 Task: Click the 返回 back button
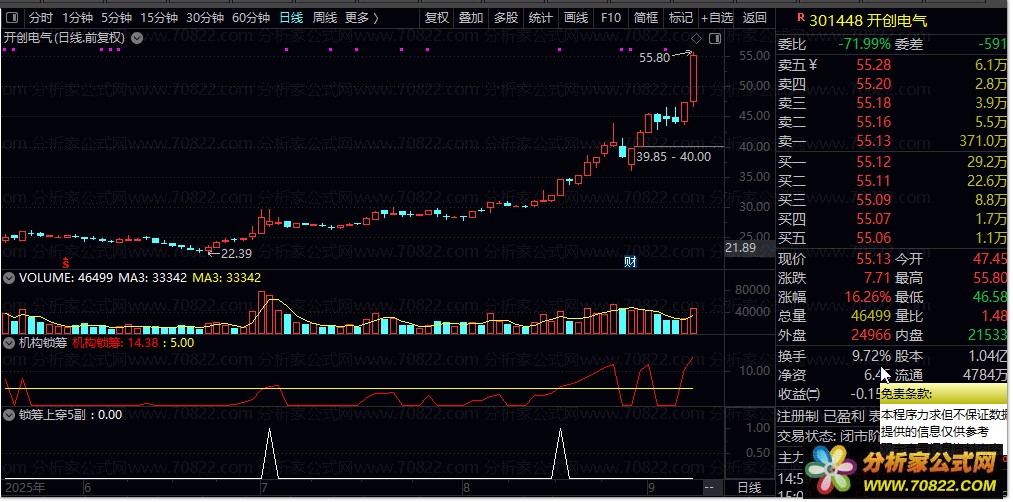pyautogui.click(x=755, y=17)
